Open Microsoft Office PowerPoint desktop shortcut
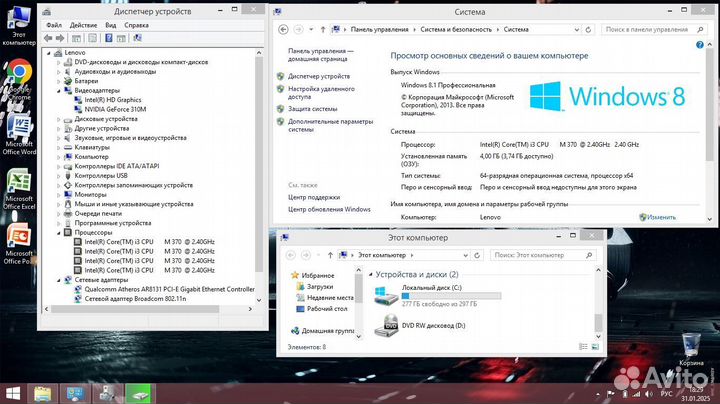The width and height of the screenshot is (720, 404). (19, 243)
